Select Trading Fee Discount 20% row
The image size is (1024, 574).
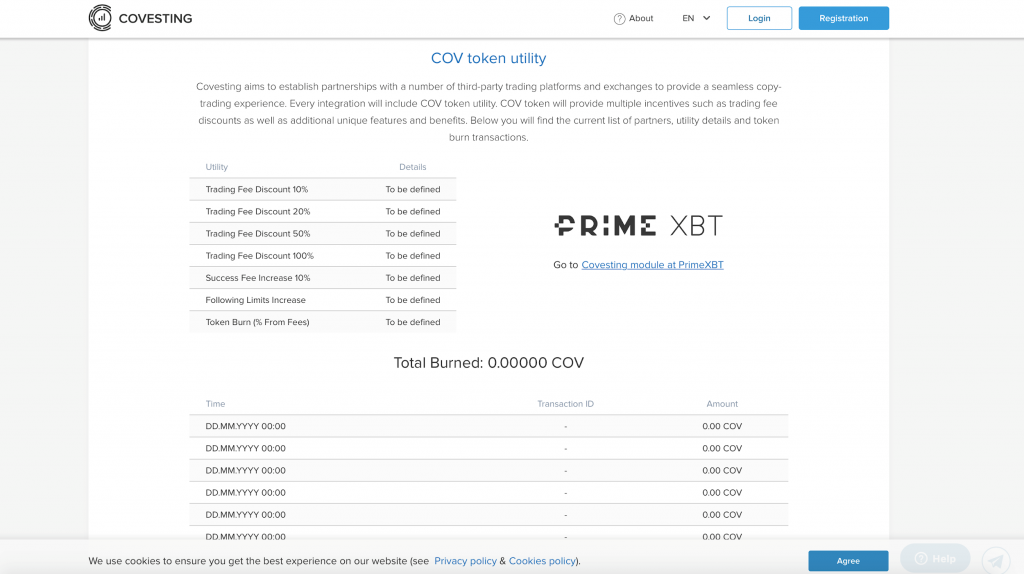click(x=323, y=212)
